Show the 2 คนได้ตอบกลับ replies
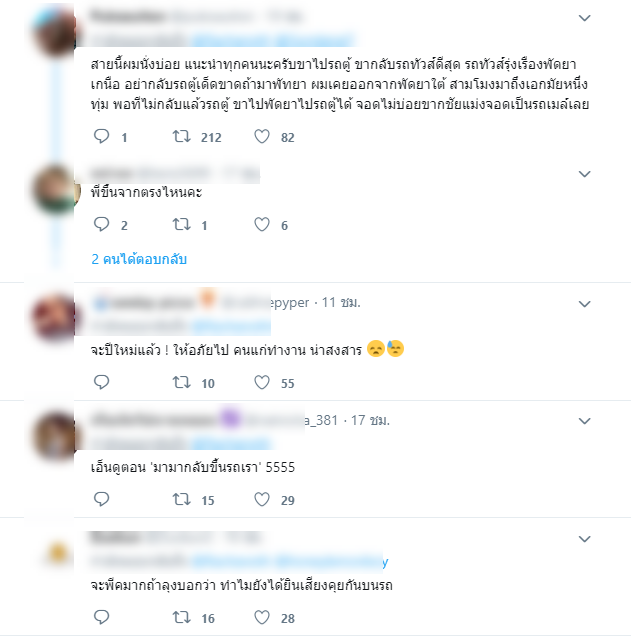 click(139, 259)
